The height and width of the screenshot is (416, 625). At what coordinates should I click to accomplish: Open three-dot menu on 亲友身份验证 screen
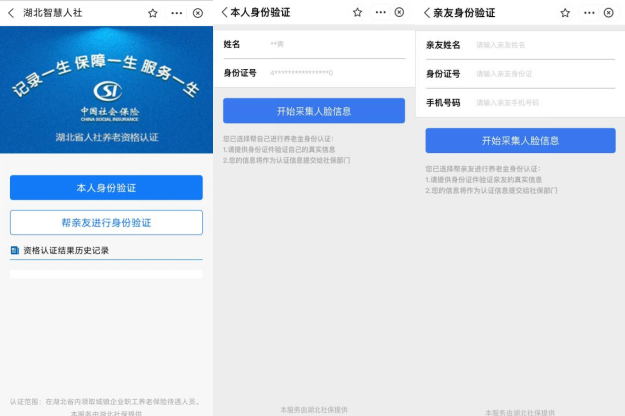pyautogui.click(x=587, y=13)
